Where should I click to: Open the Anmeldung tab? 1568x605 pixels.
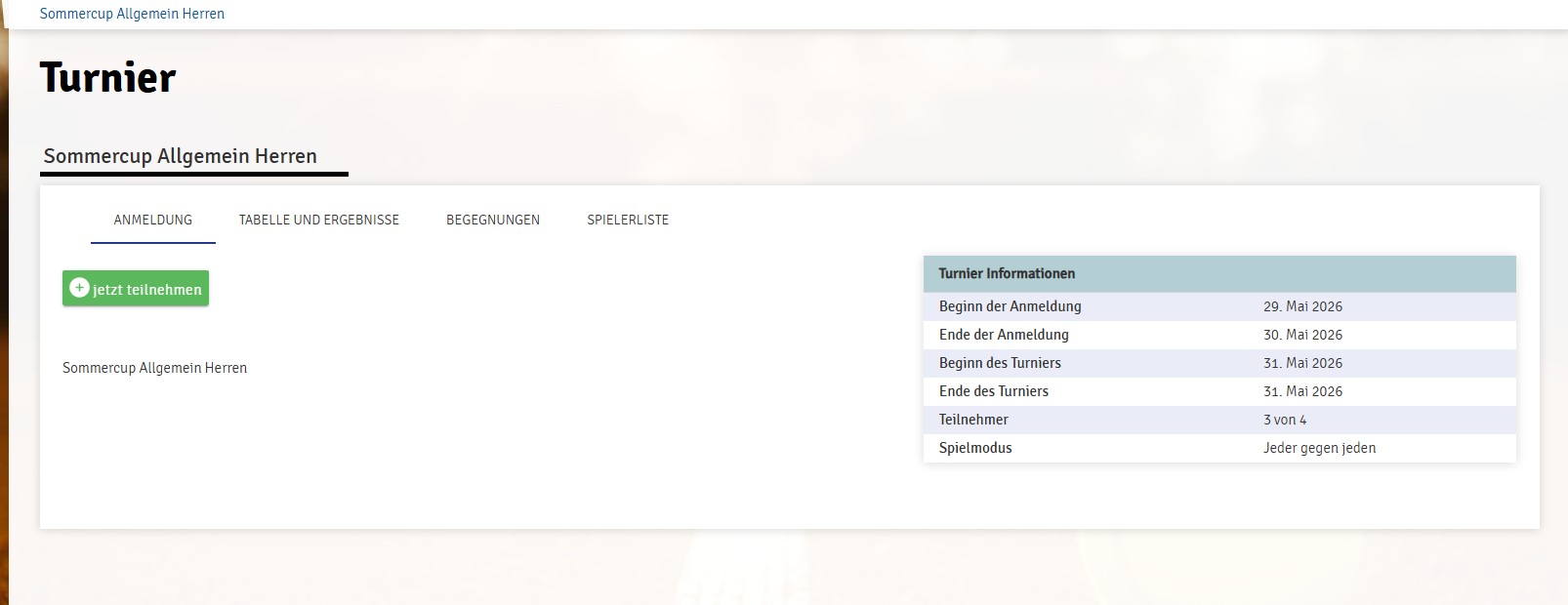(x=153, y=220)
